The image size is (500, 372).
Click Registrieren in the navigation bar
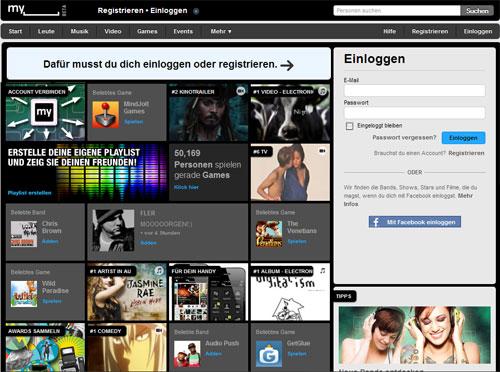coord(430,31)
